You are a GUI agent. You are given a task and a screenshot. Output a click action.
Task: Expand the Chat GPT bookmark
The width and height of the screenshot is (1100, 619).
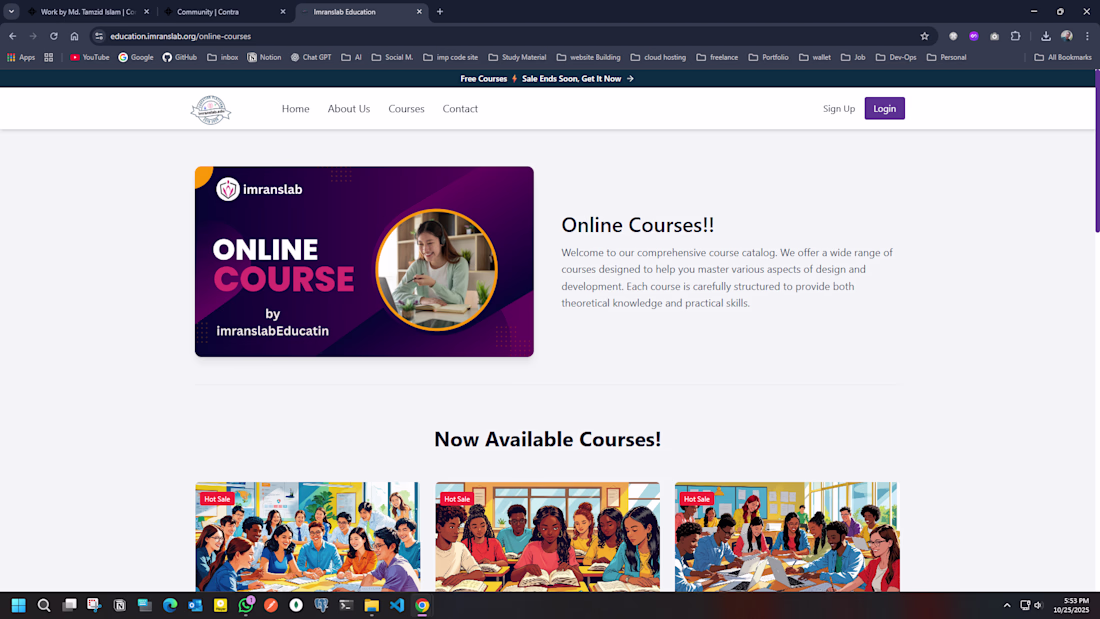pos(311,58)
